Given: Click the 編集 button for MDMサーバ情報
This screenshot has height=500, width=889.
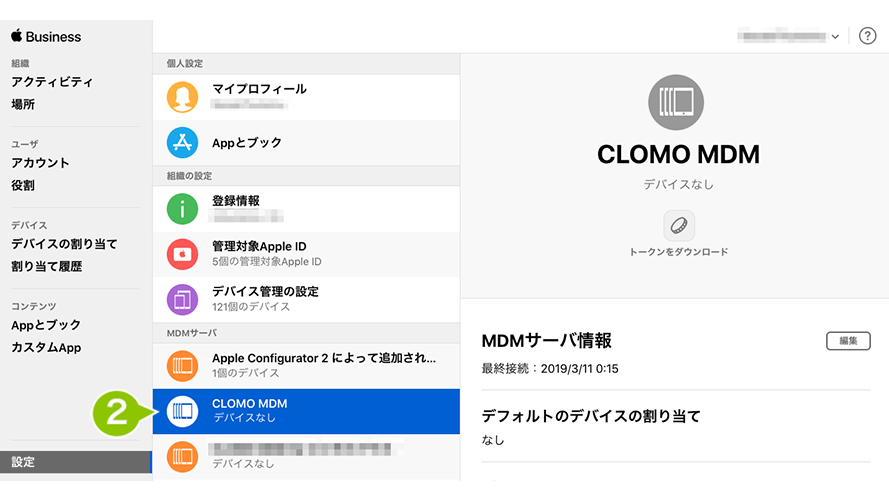Looking at the screenshot, I should click(x=848, y=341).
